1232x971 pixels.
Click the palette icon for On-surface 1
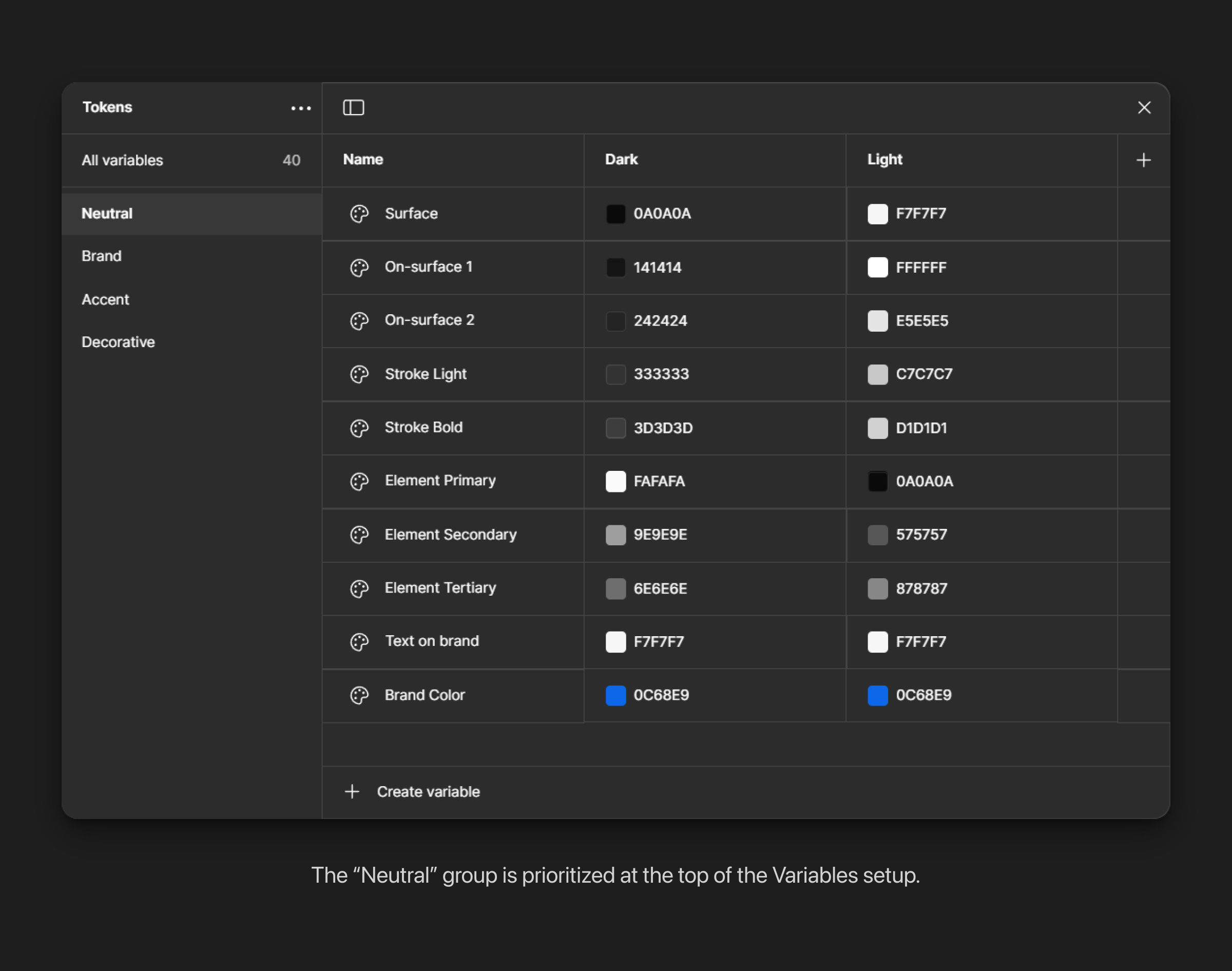(359, 267)
